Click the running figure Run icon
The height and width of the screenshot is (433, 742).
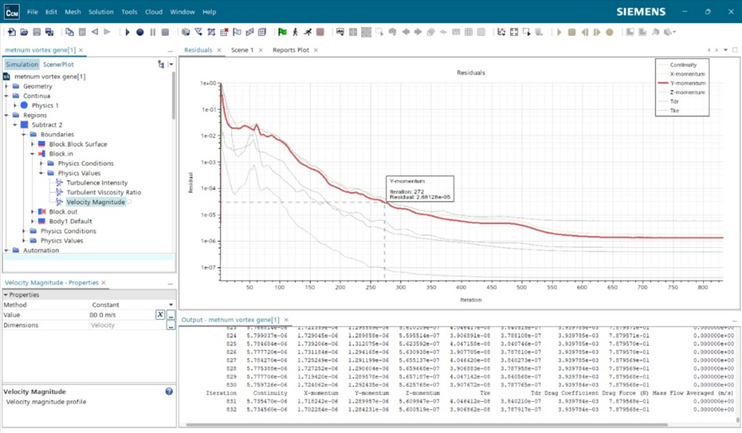pos(307,32)
